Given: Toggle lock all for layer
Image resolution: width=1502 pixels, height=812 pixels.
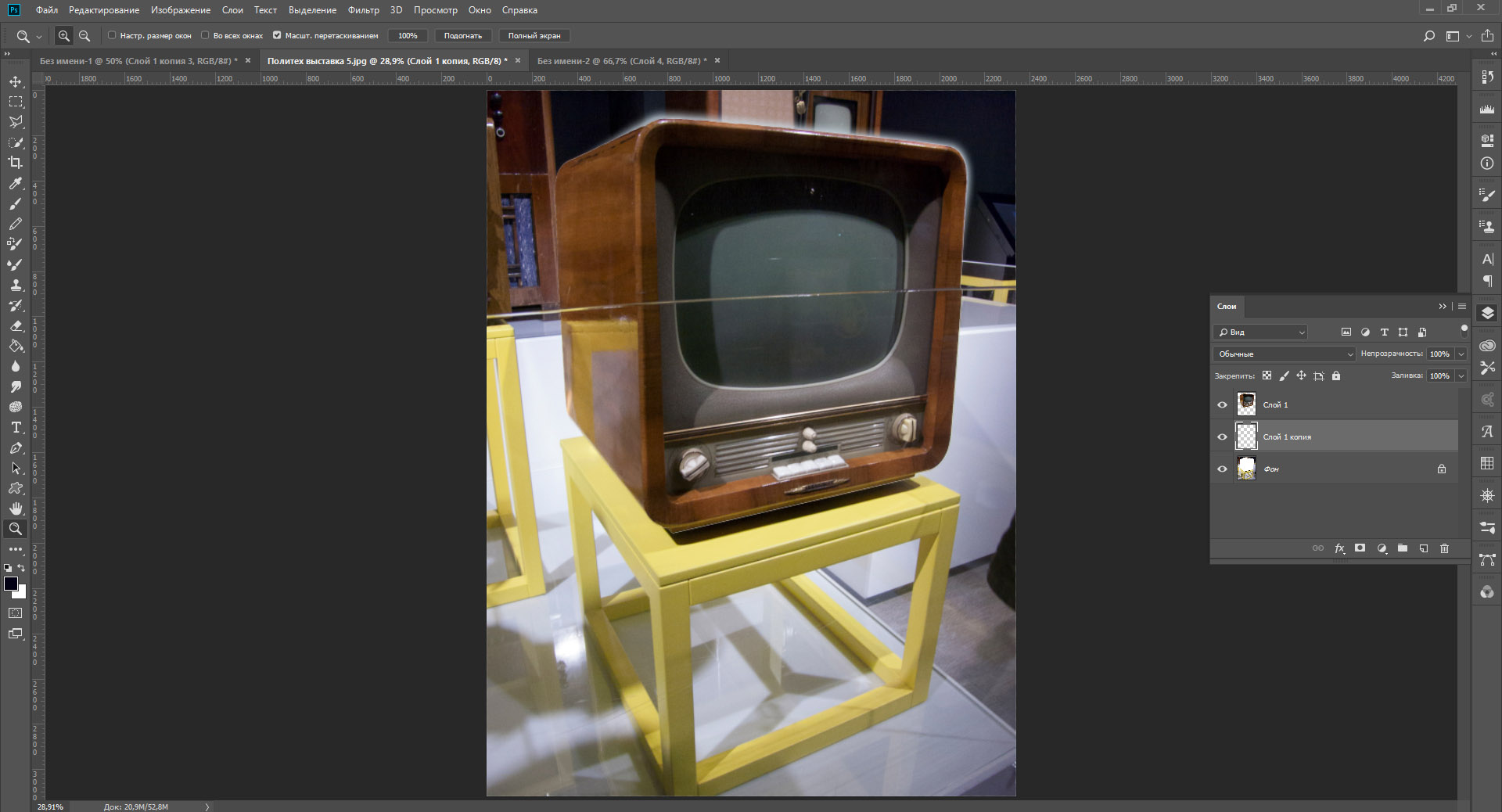Looking at the screenshot, I should click(x=1336, y=375).
